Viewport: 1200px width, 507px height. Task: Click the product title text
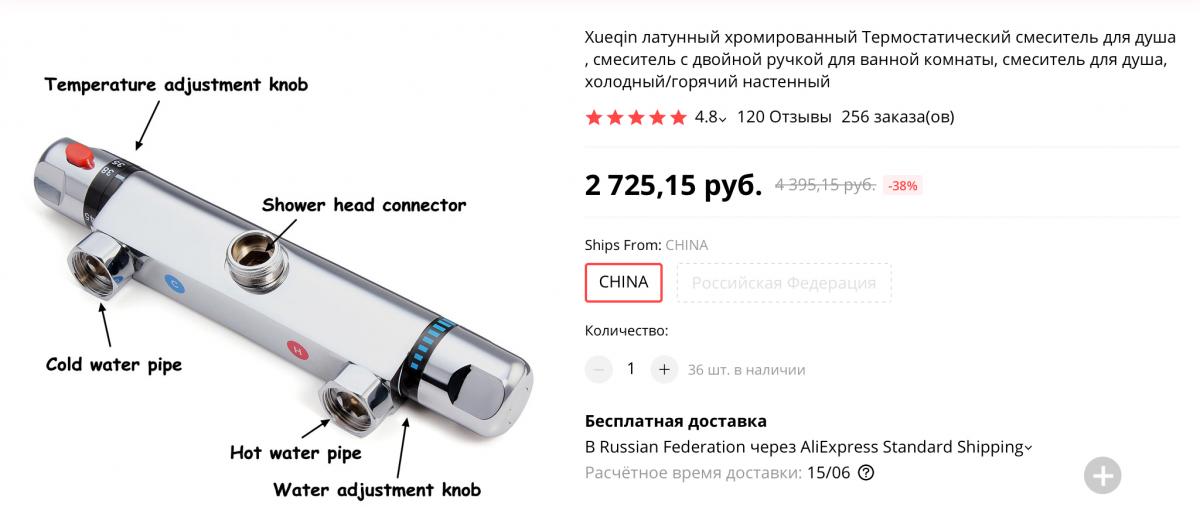click(x=880, y=59)
